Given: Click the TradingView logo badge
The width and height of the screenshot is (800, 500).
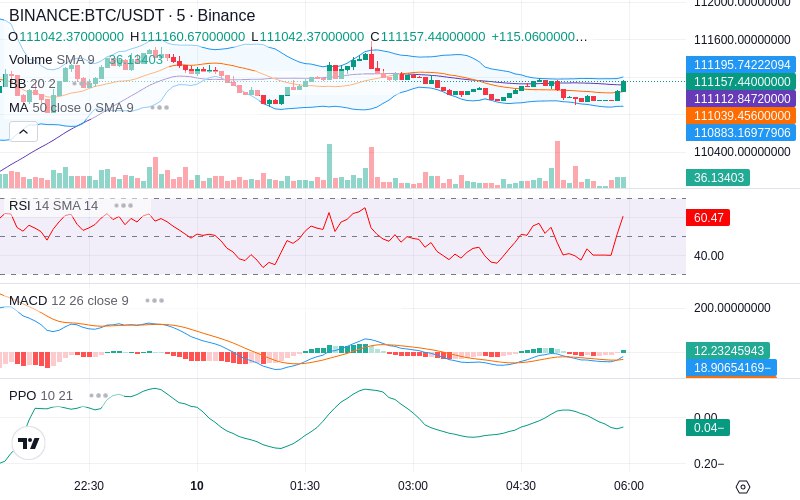Looking at the screenshot, I should (x=29, y=443).
